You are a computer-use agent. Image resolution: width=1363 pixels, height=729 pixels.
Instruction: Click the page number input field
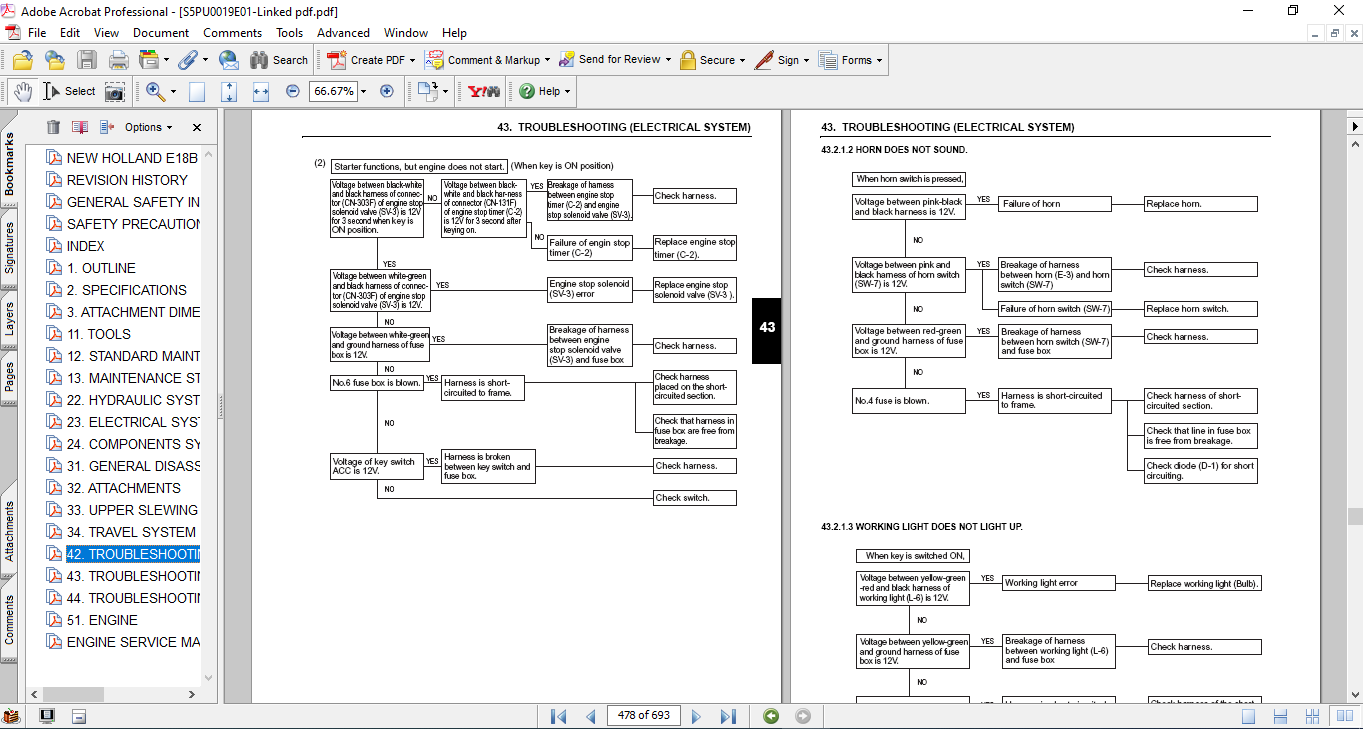pyautogui.click(x=644, y=716)
